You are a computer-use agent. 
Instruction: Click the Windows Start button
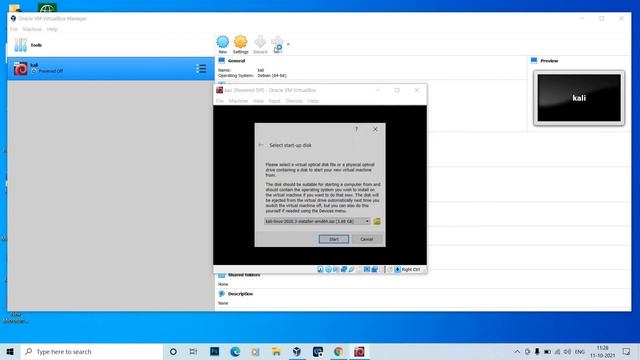click(10, 351)
